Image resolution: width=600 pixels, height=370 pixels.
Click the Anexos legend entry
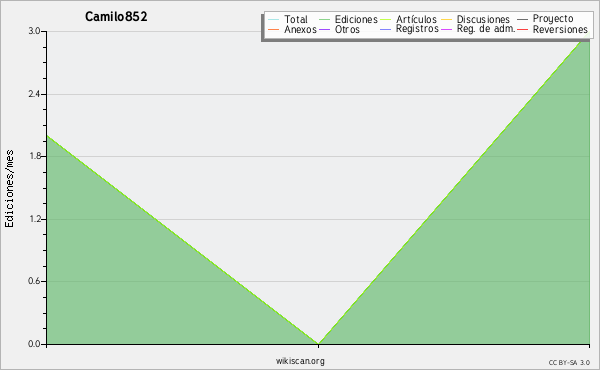pyautogui.click(x=292, y=29)
